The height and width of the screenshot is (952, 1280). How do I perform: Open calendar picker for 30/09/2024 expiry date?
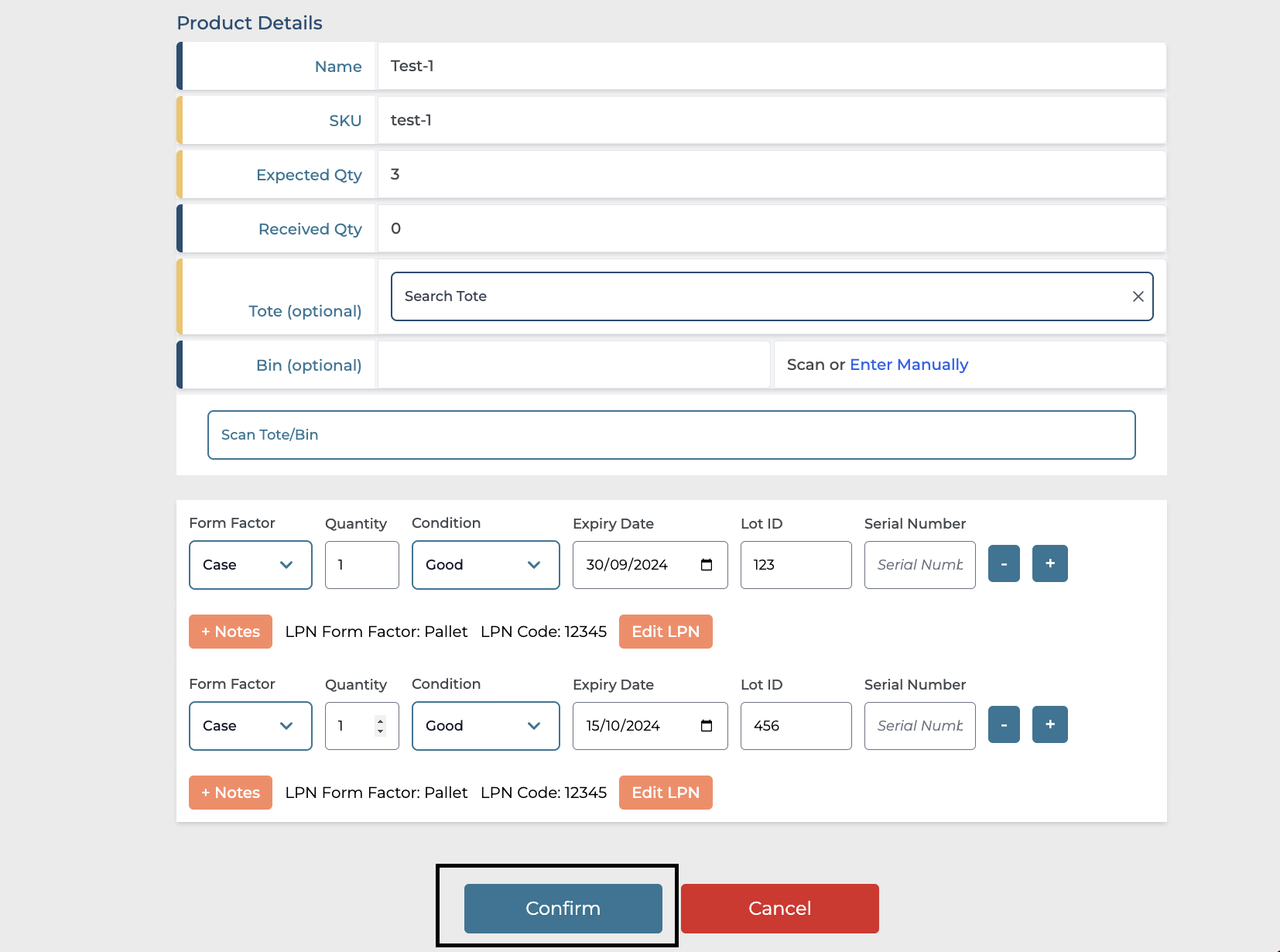[706, 565]
